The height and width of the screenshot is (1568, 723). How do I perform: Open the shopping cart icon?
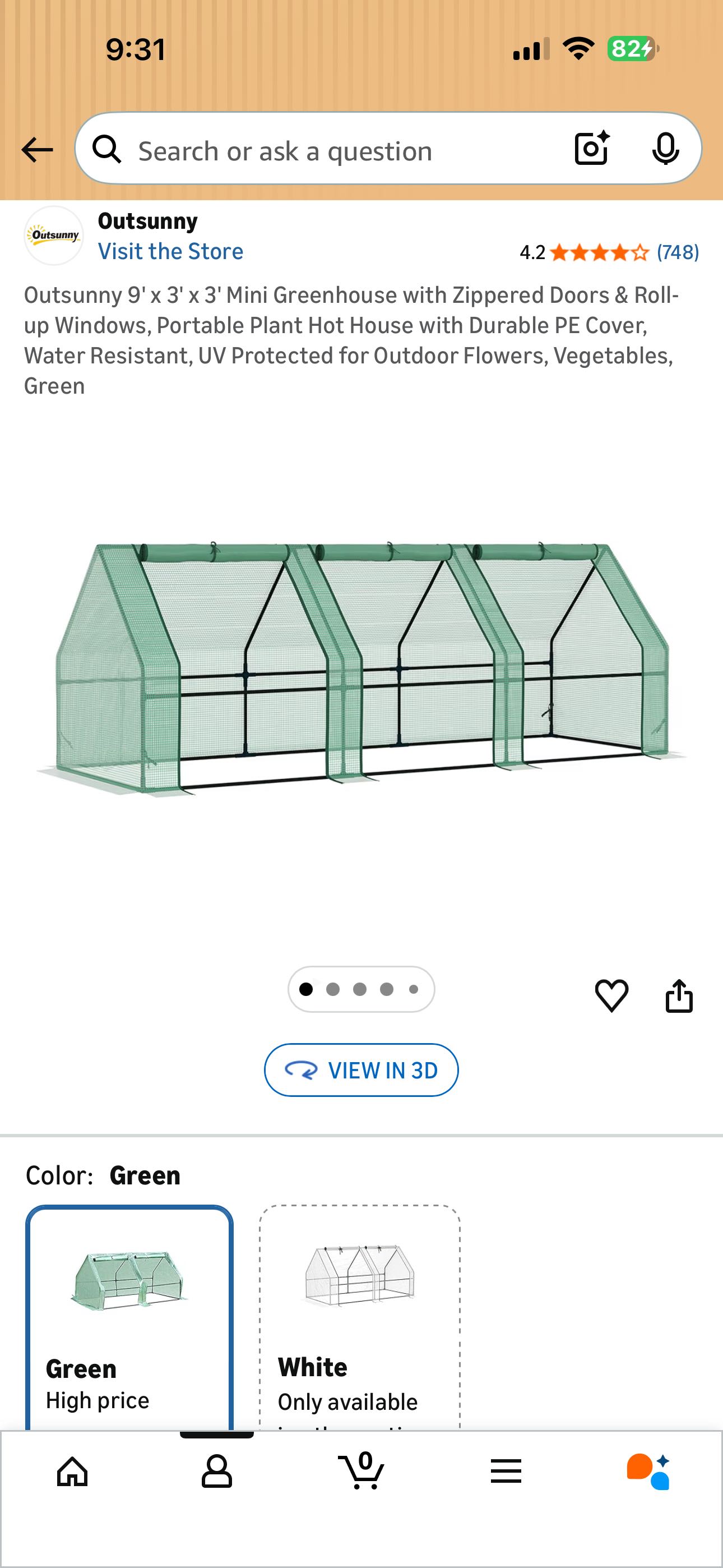pos(361,1470)
